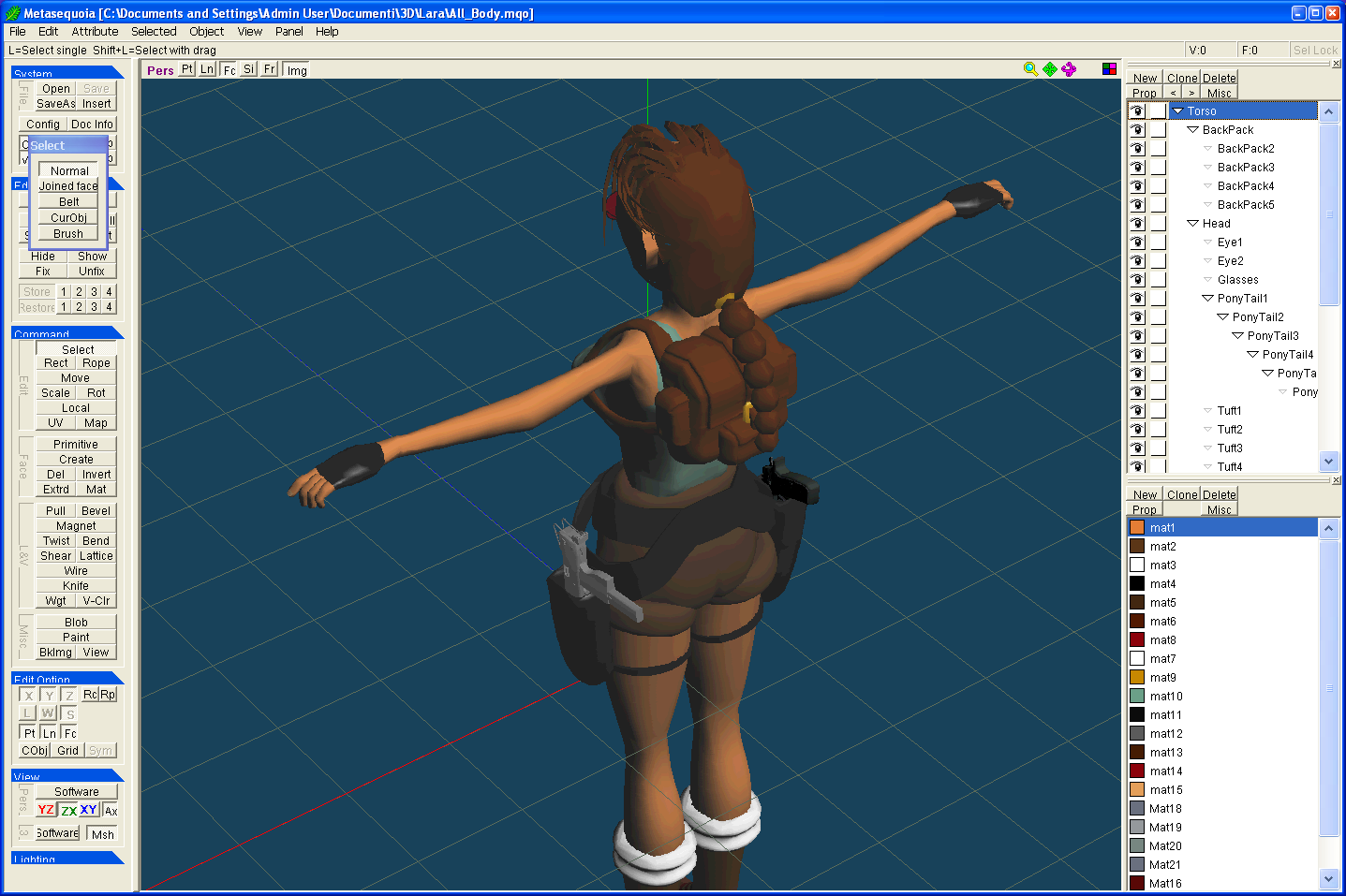Screen dimensions: 1346x896
Task: Select the green ZX view axis button
Action: pyautogui.click(x=68, y=810)
